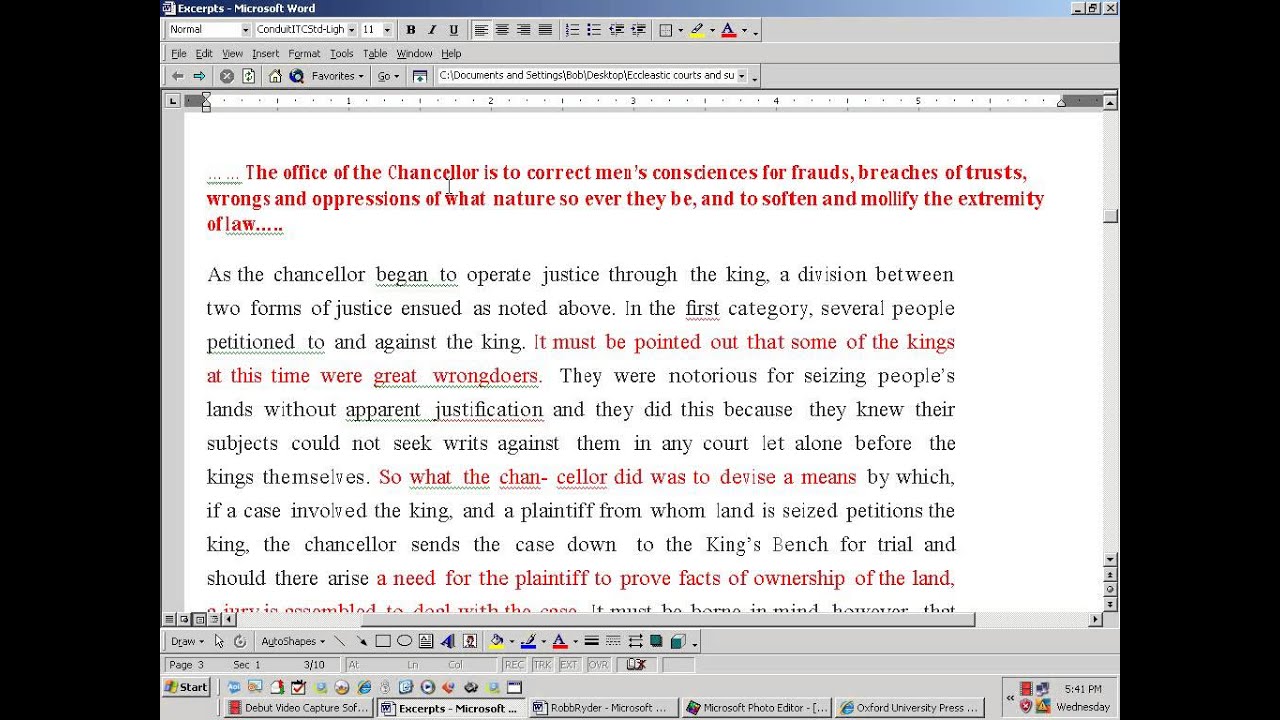Apply Fill Color paint bucket
Screen dimensions: 1280x720
(497, 642)
